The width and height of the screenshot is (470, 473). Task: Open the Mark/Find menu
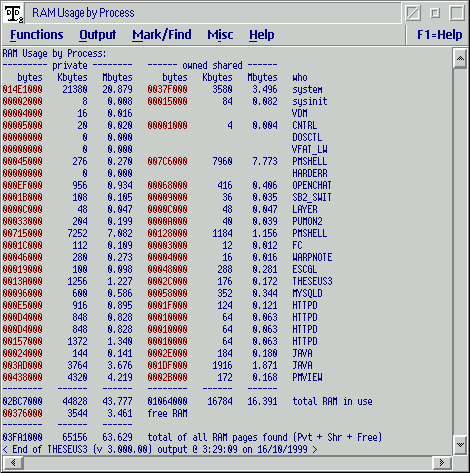[162, 35]
